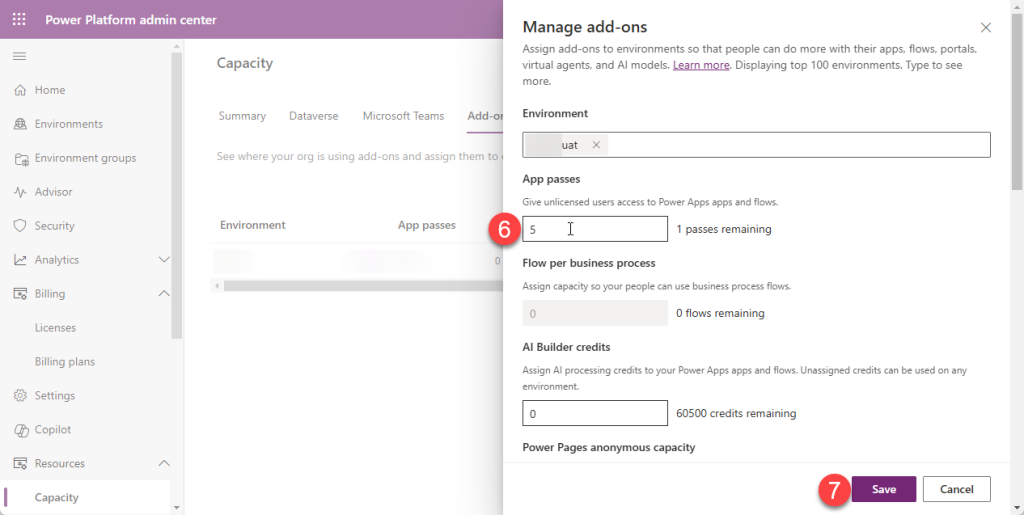
Task: Click the Copilot icon in sidebar
Action: tap(20, 429)
